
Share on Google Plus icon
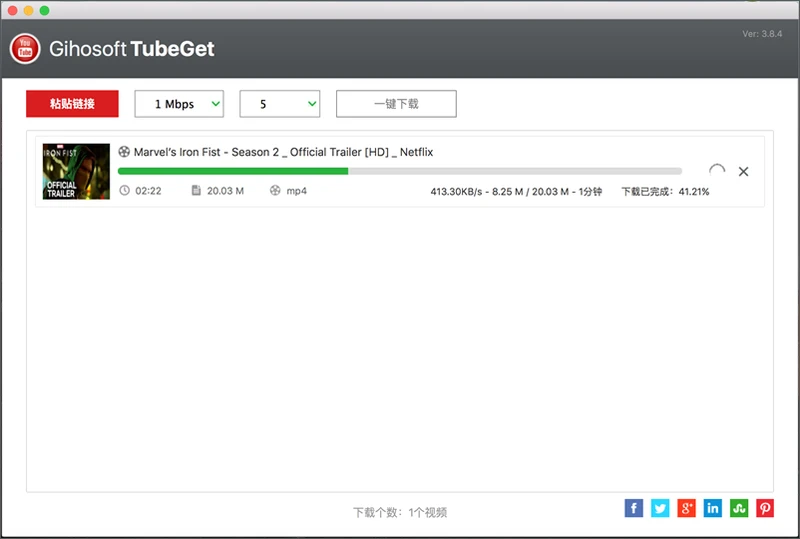point(686,508)
